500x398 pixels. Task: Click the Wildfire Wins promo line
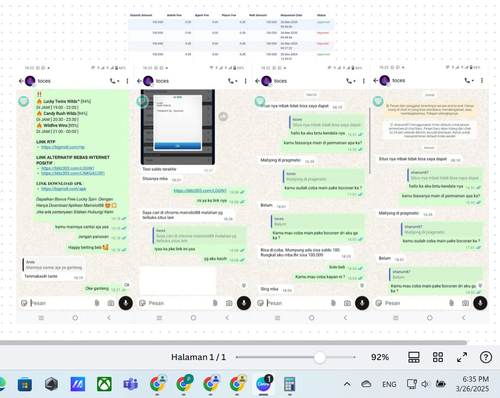[x=57, y=125]
